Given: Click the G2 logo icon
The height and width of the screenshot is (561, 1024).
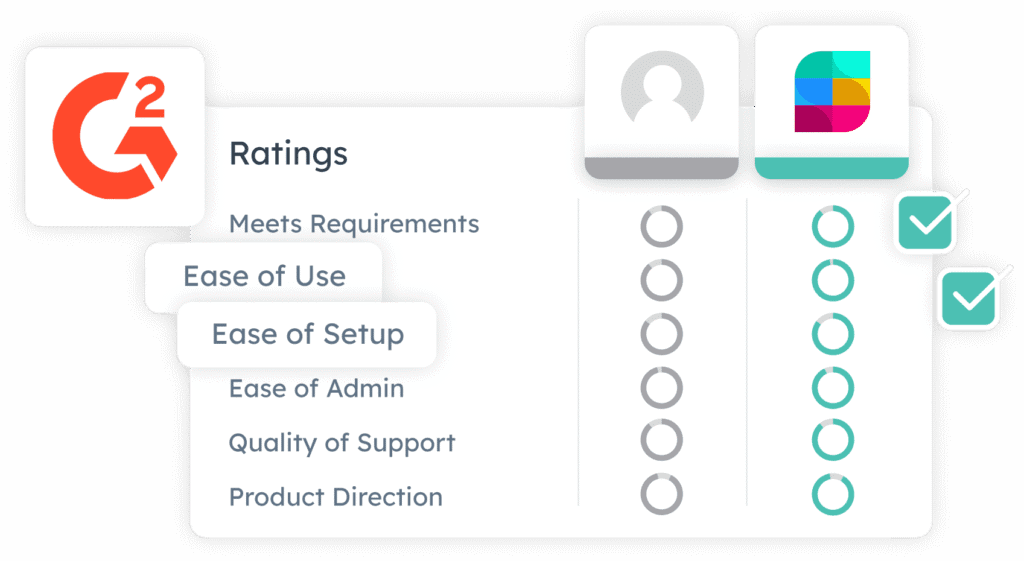Looking at the screenshot, I should tap(114, 136).
